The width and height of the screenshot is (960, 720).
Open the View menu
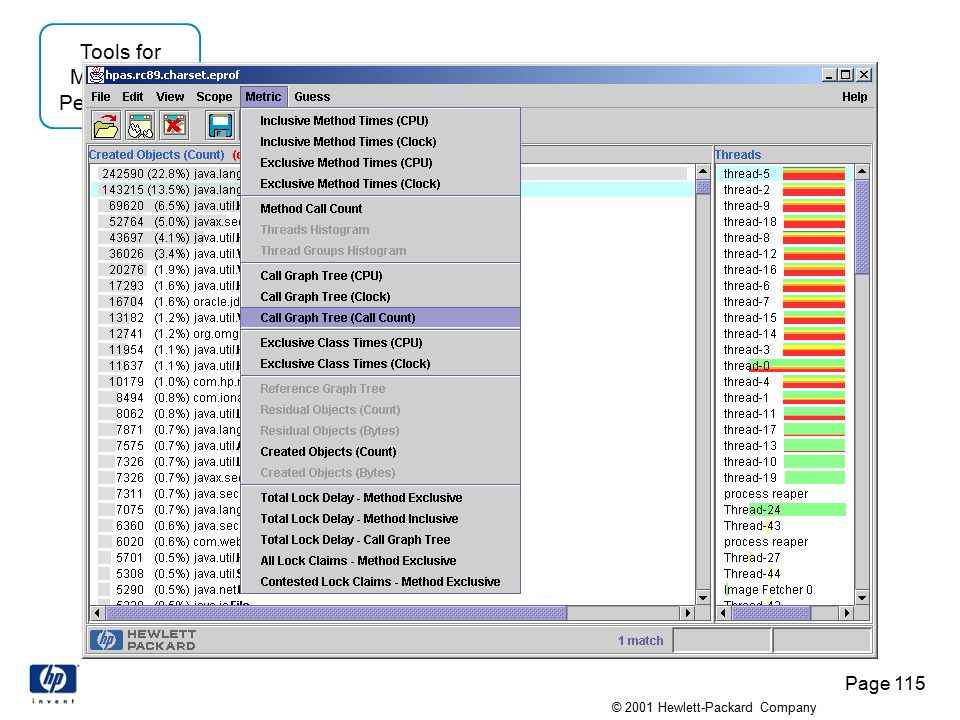[x=170, y=97]
